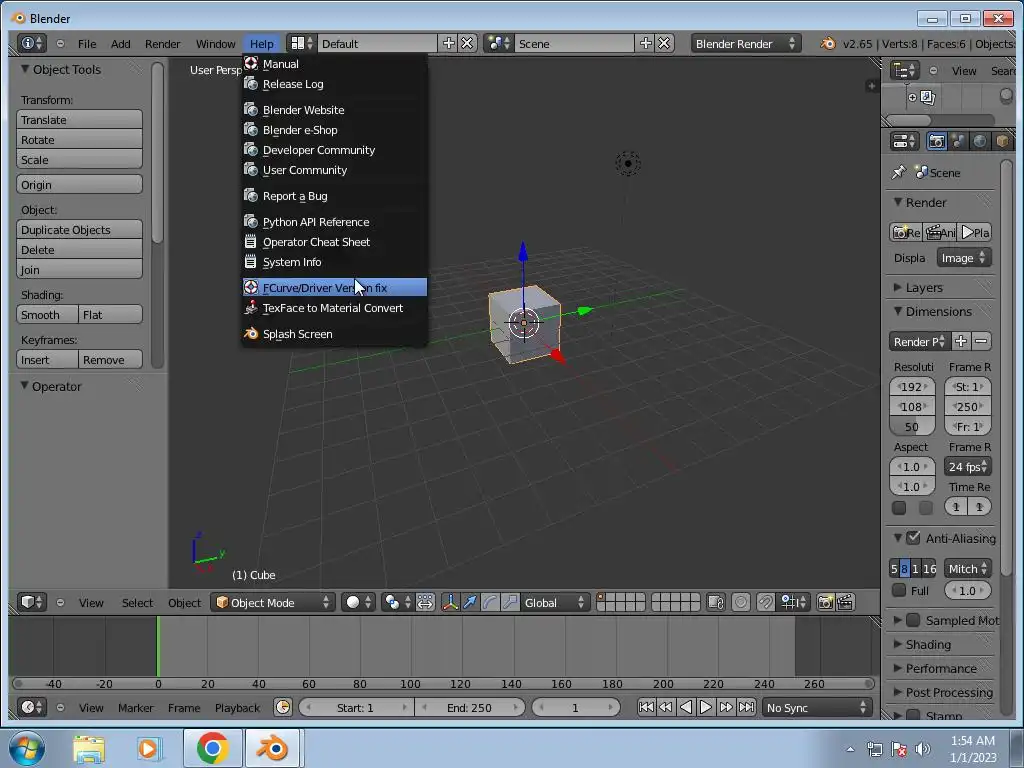Click the OpenGL render image camera icon
The image size is (1024, 768).
click(825, 602)
